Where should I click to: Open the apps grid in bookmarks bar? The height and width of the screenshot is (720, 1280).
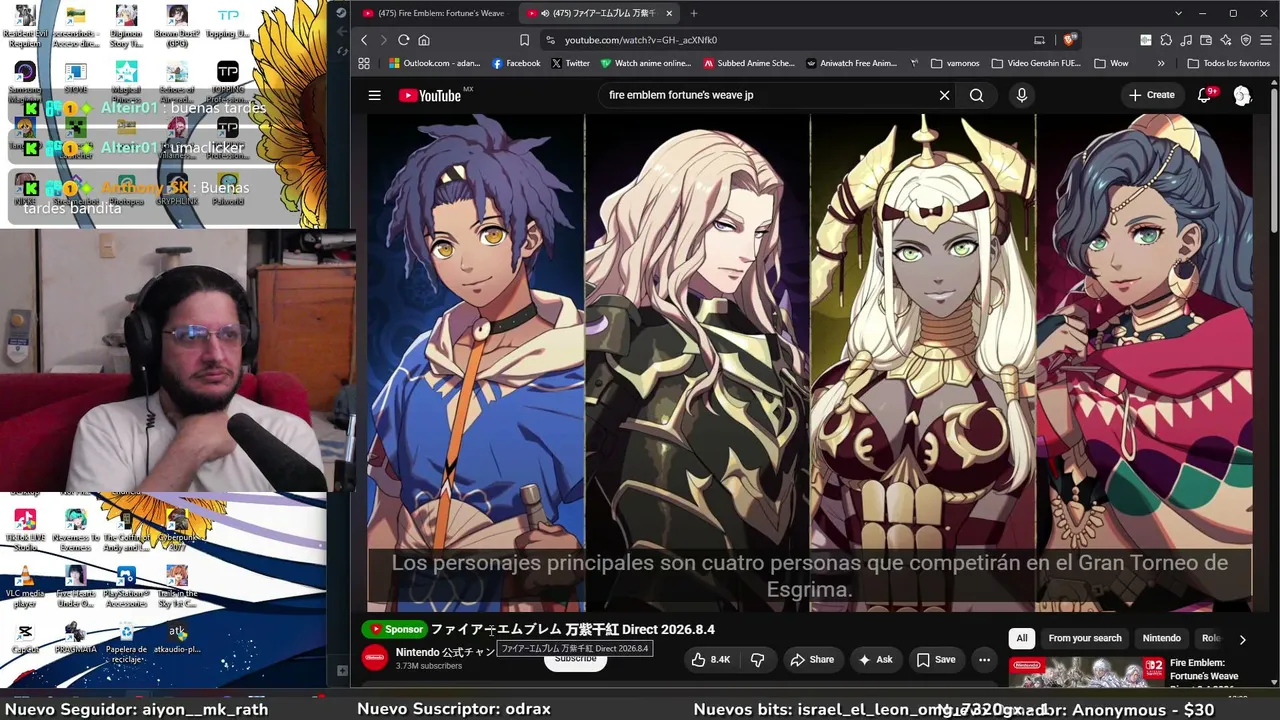coord(364,63)
